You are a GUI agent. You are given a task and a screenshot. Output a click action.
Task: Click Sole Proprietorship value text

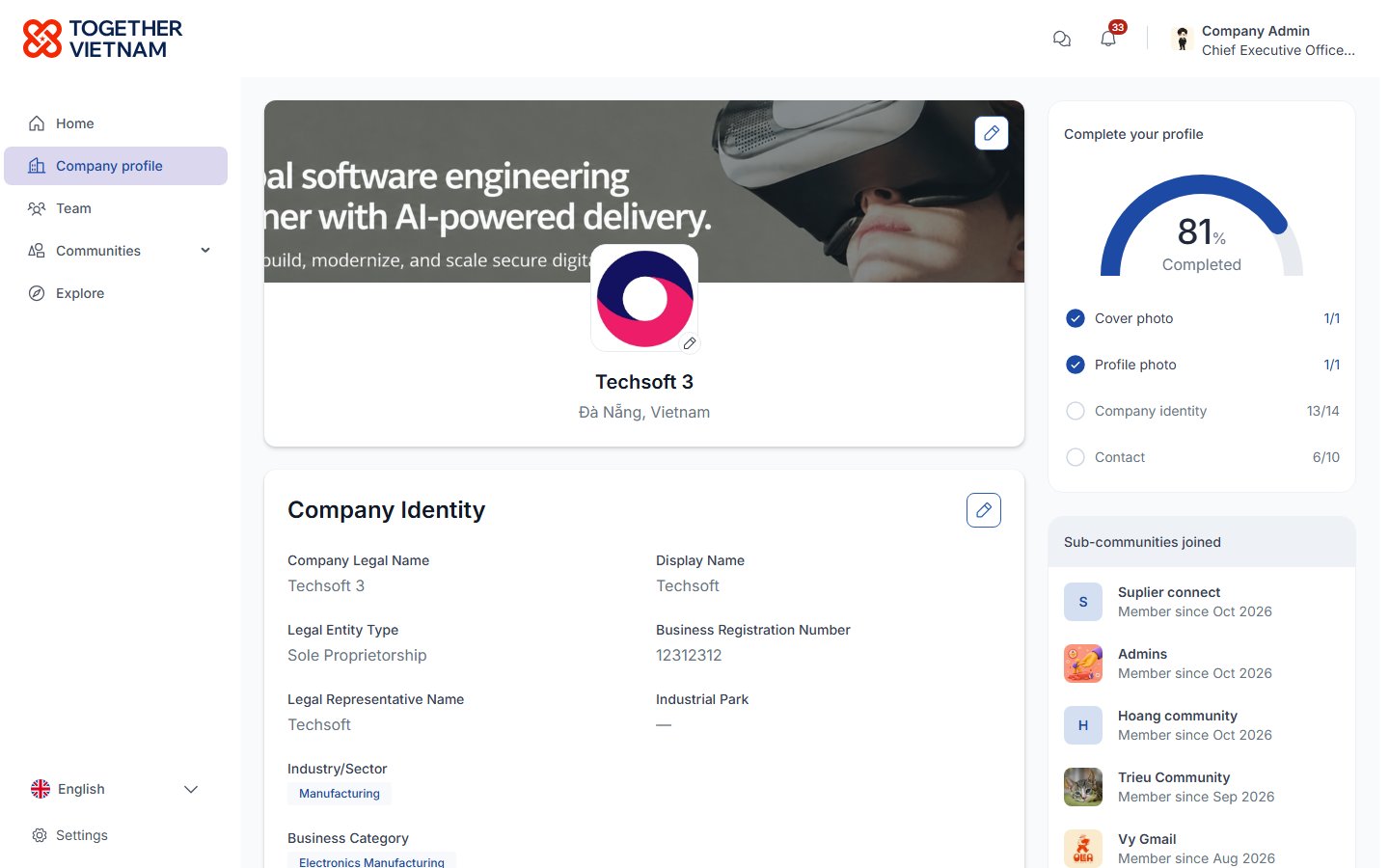point(357,655)
